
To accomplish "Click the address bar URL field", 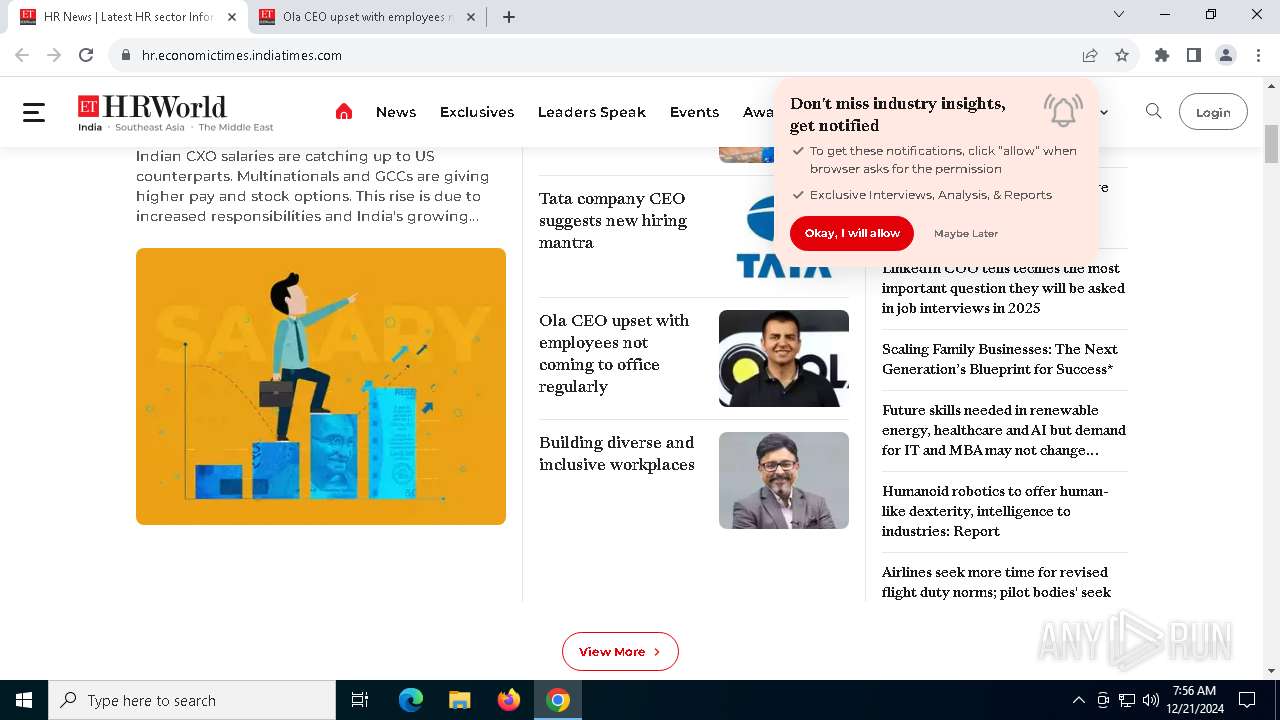I will (600, 55).
